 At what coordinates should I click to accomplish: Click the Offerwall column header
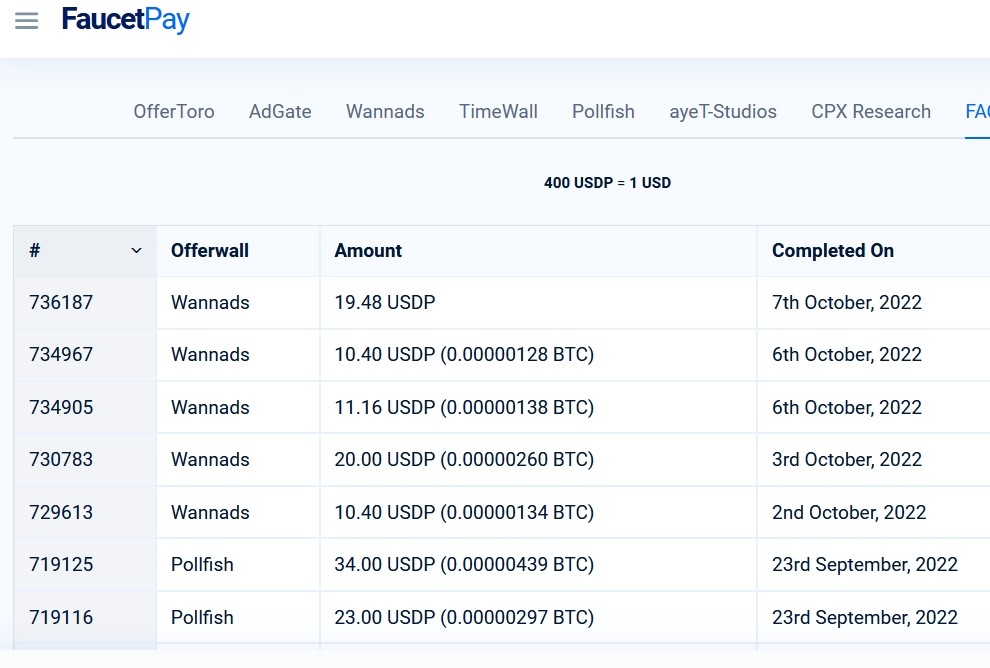point(210,251)
